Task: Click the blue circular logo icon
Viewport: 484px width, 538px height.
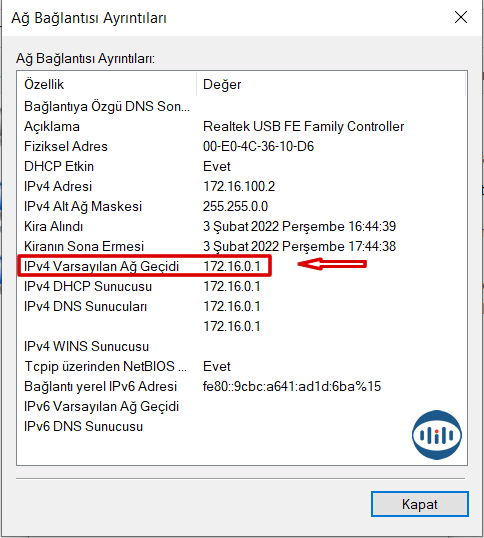Action: coord(437,435)
